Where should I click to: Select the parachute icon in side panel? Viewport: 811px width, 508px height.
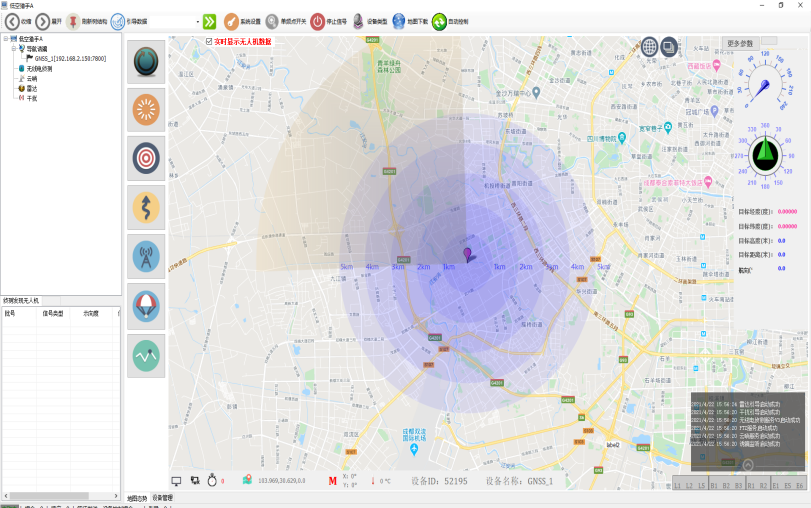pos(146,306)
